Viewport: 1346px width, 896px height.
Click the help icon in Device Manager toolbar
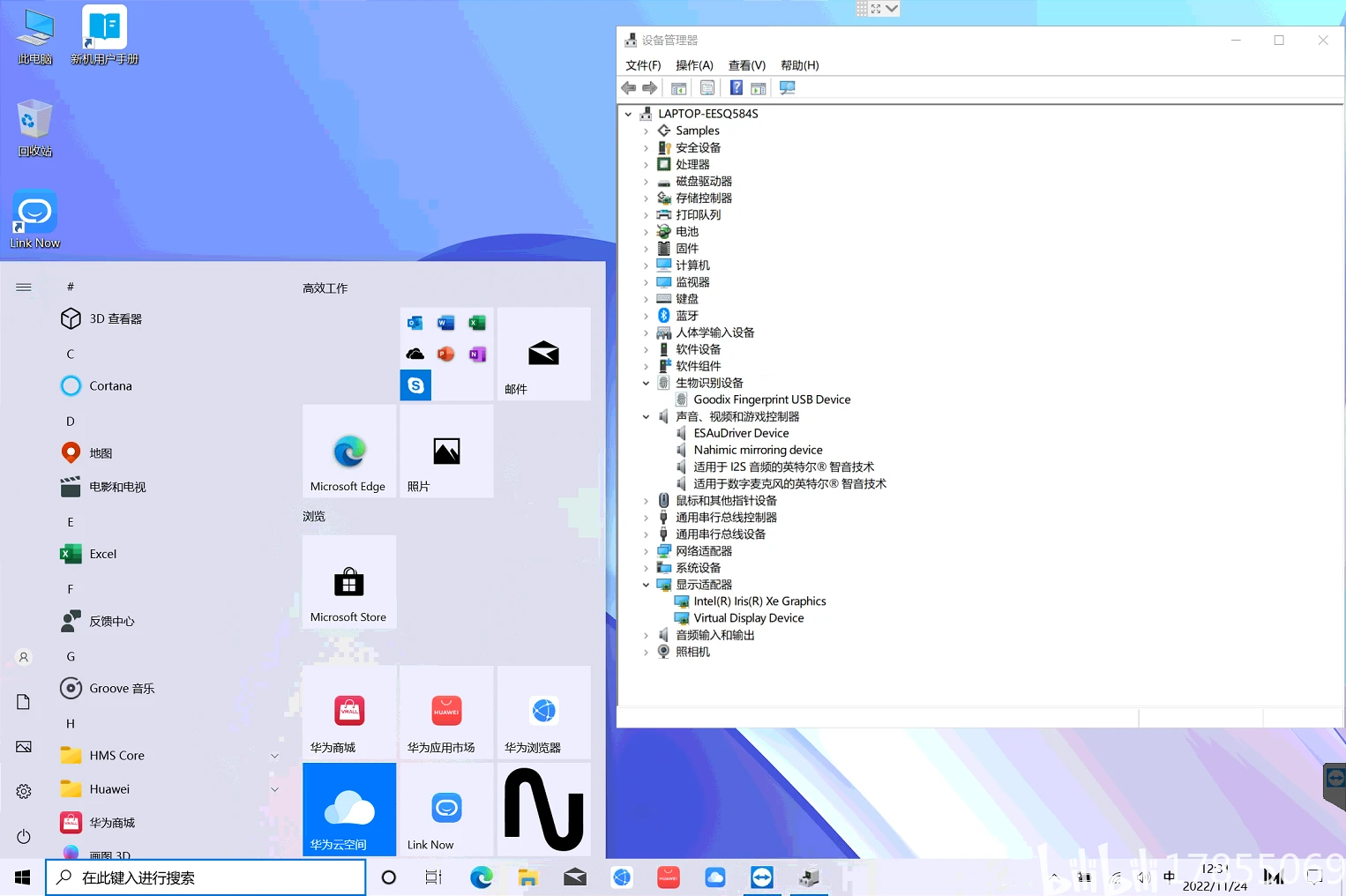click(x=736, y=88)
